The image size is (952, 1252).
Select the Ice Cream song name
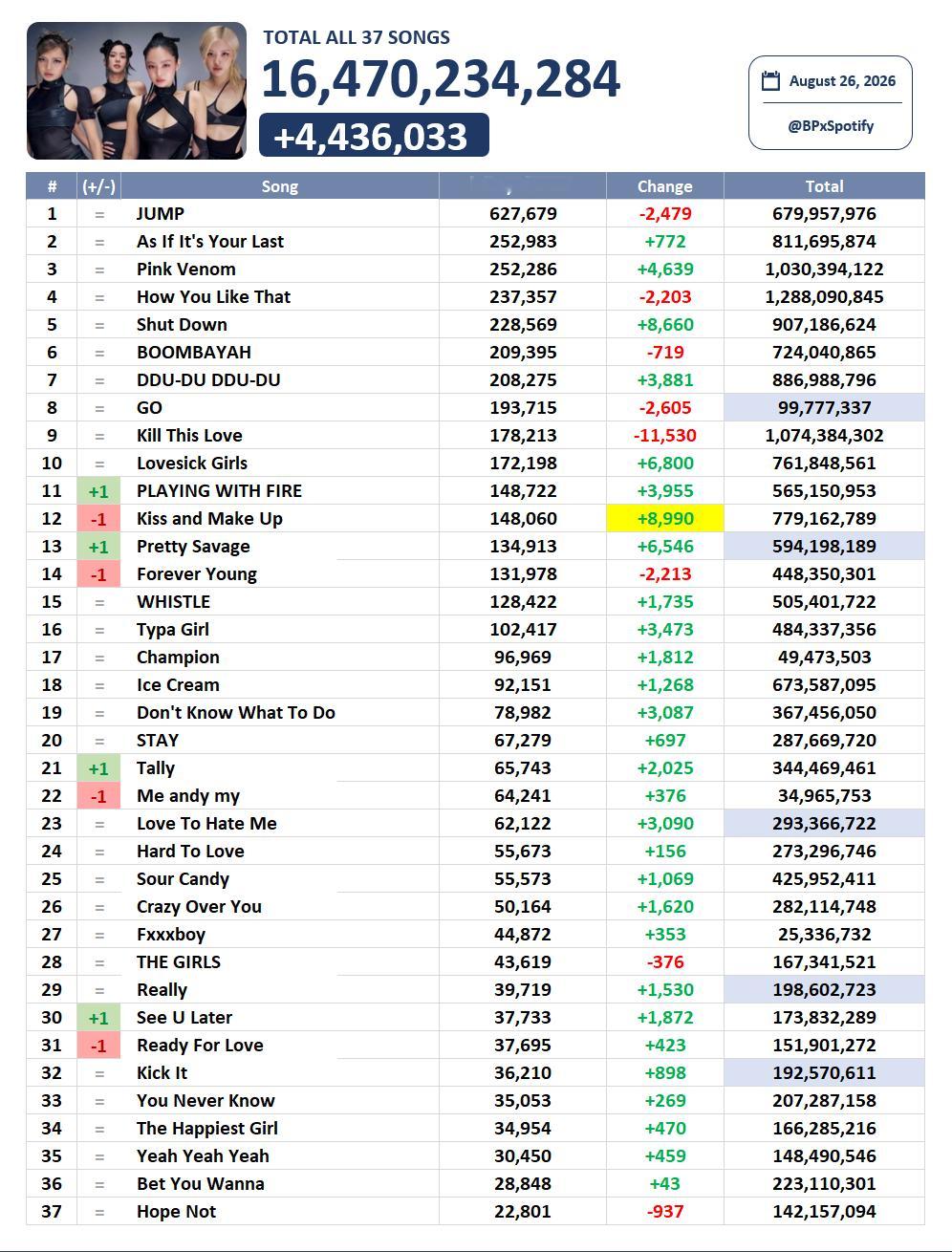click(178, 685)
